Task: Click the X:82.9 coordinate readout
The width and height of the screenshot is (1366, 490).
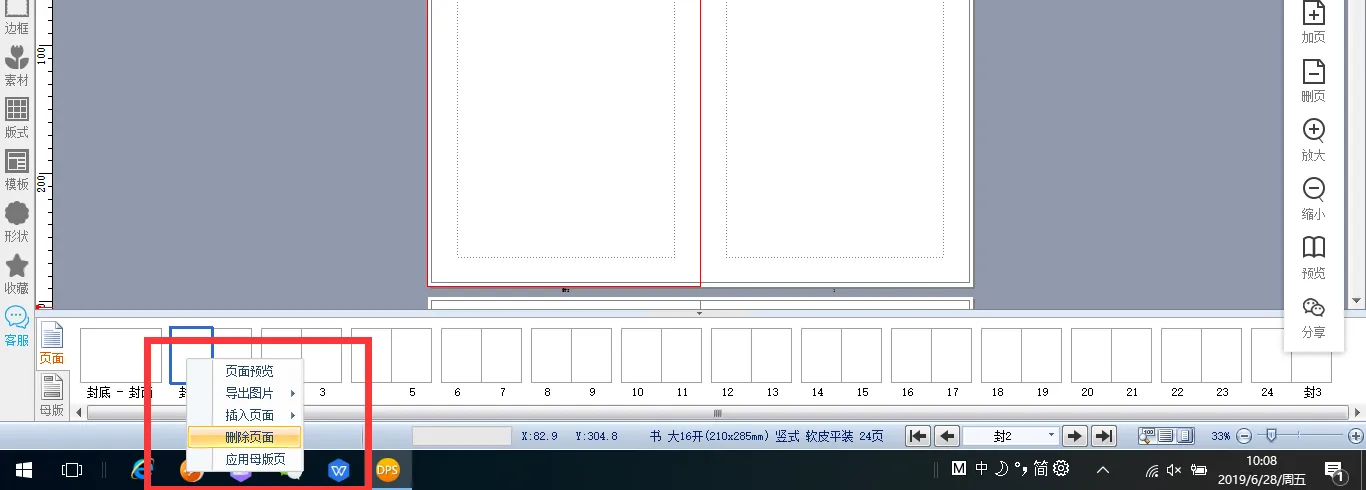Action: (540, 436)
